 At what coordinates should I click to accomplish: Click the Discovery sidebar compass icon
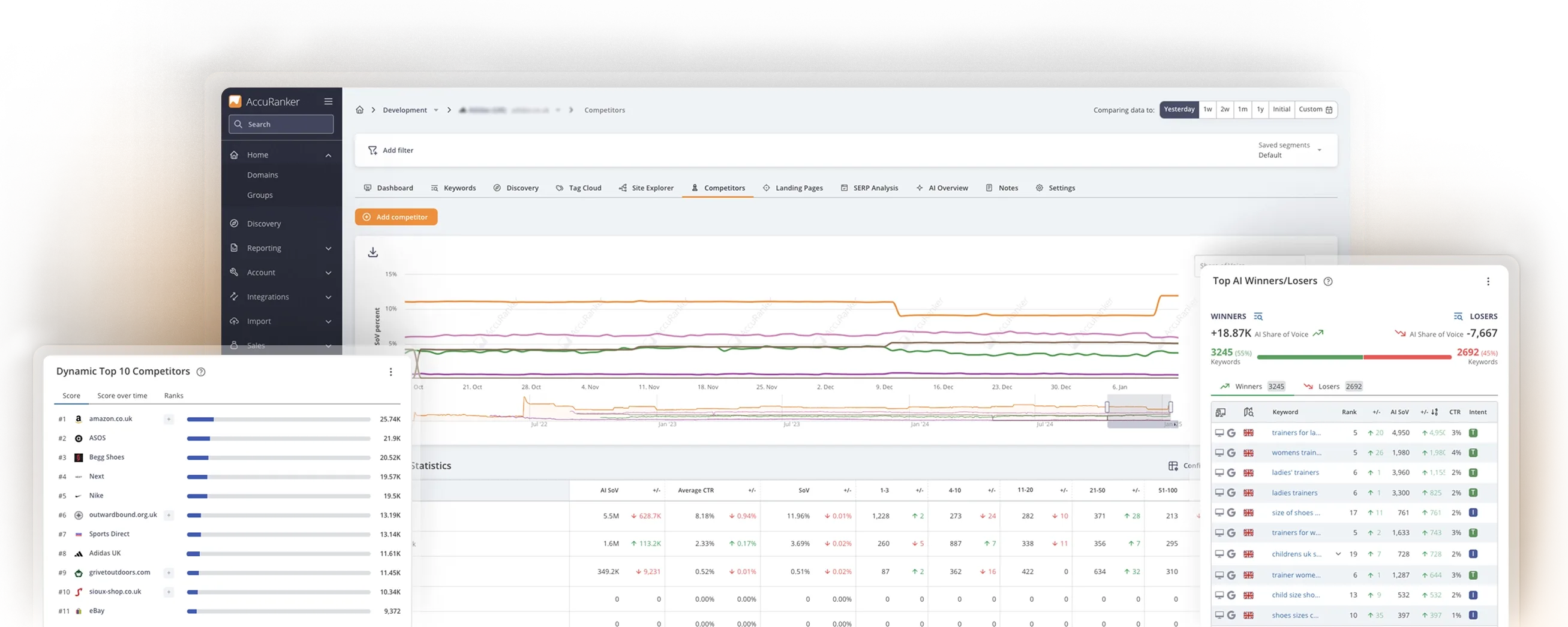point(235,223)
